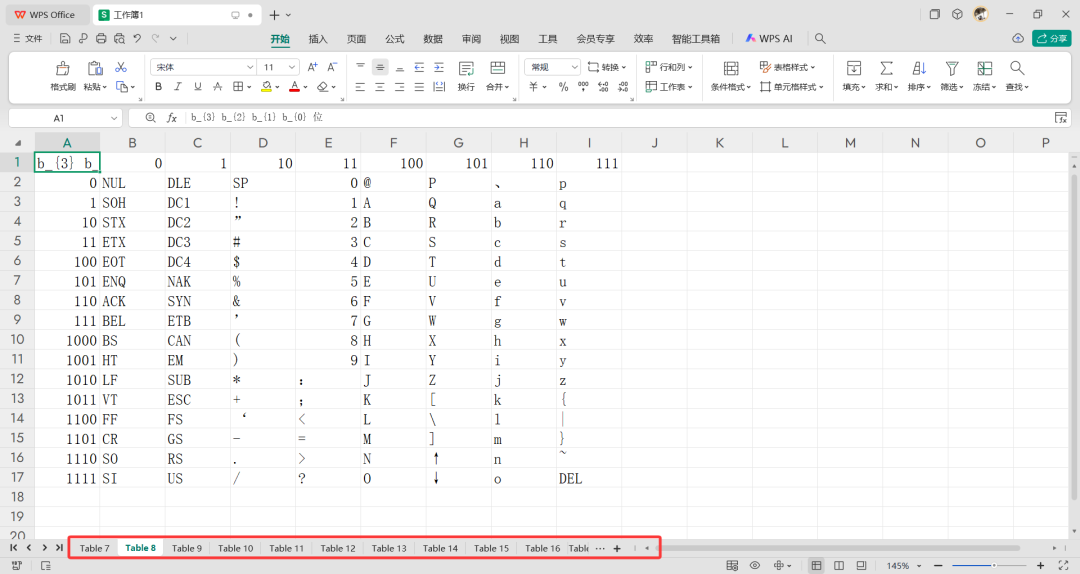Click the Percent style icon

coord(563,87)
